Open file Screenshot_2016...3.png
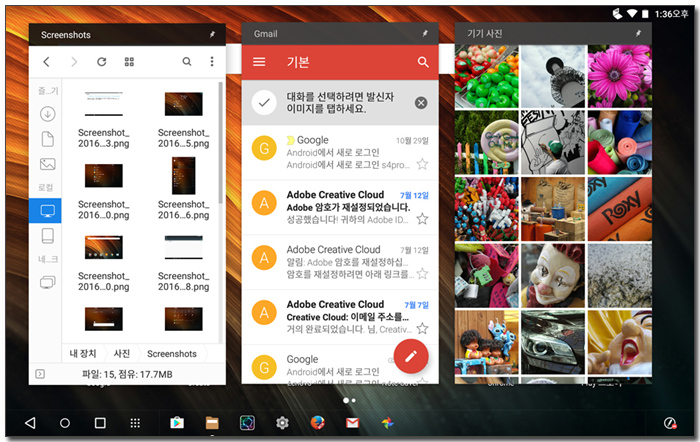 [x=104, y=119]
